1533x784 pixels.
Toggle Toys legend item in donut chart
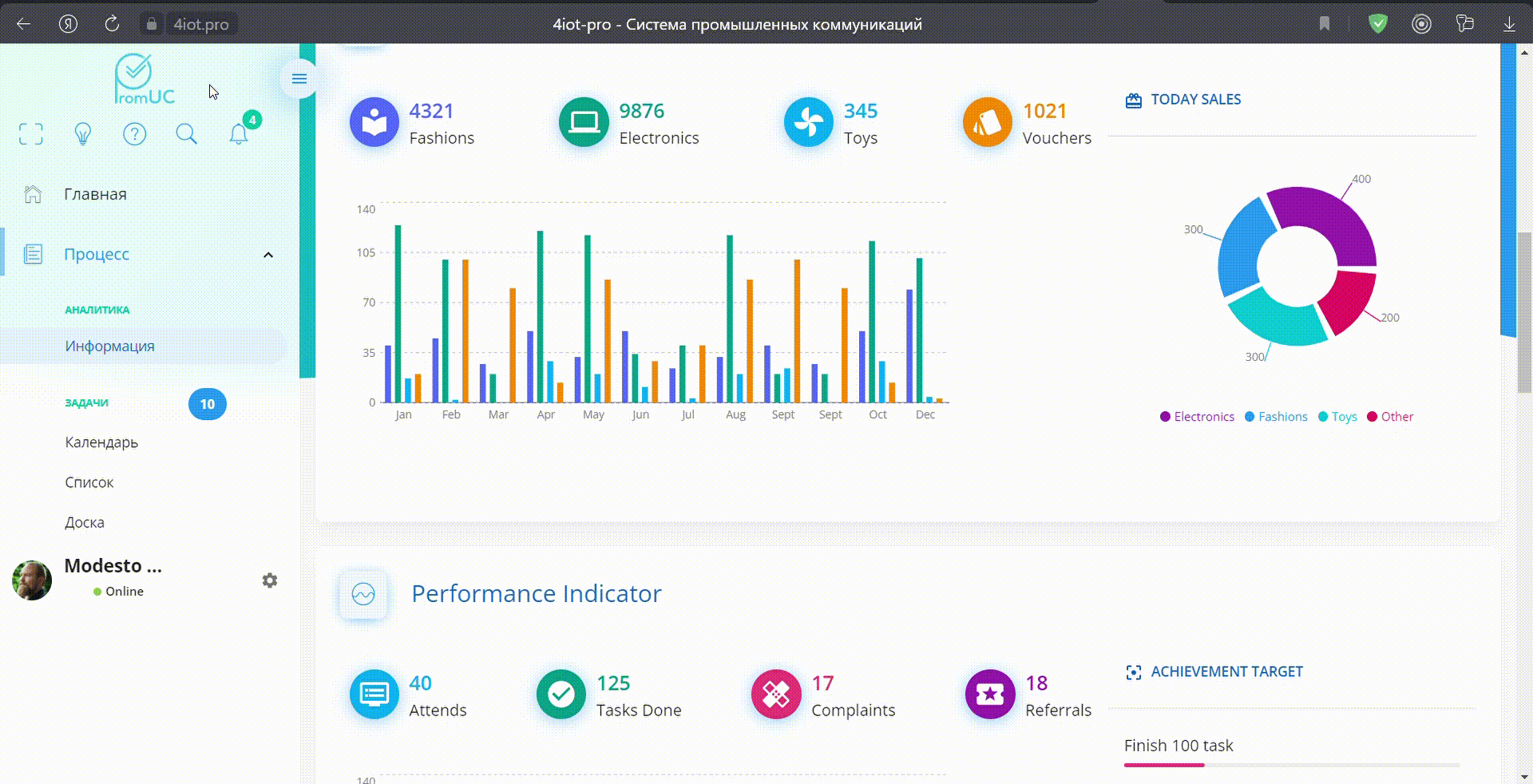[x=1337, y=417]
